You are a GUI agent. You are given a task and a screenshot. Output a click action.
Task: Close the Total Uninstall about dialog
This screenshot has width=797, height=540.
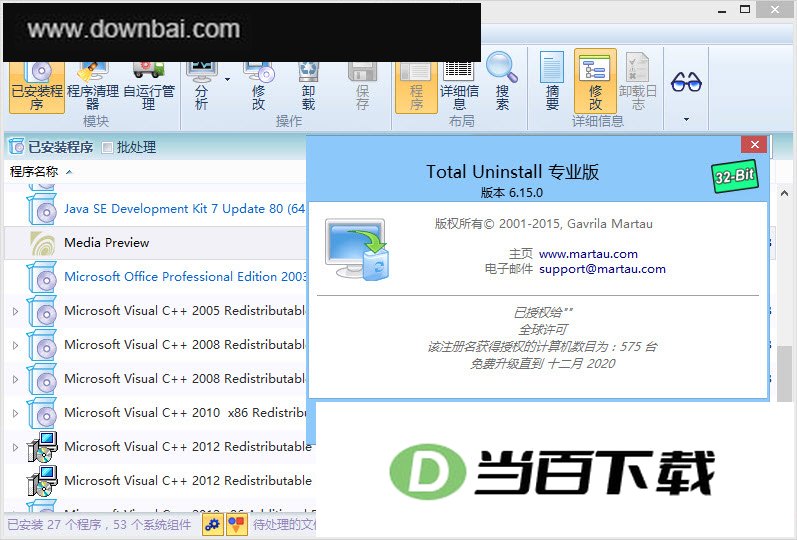click(x=754, y=145)
